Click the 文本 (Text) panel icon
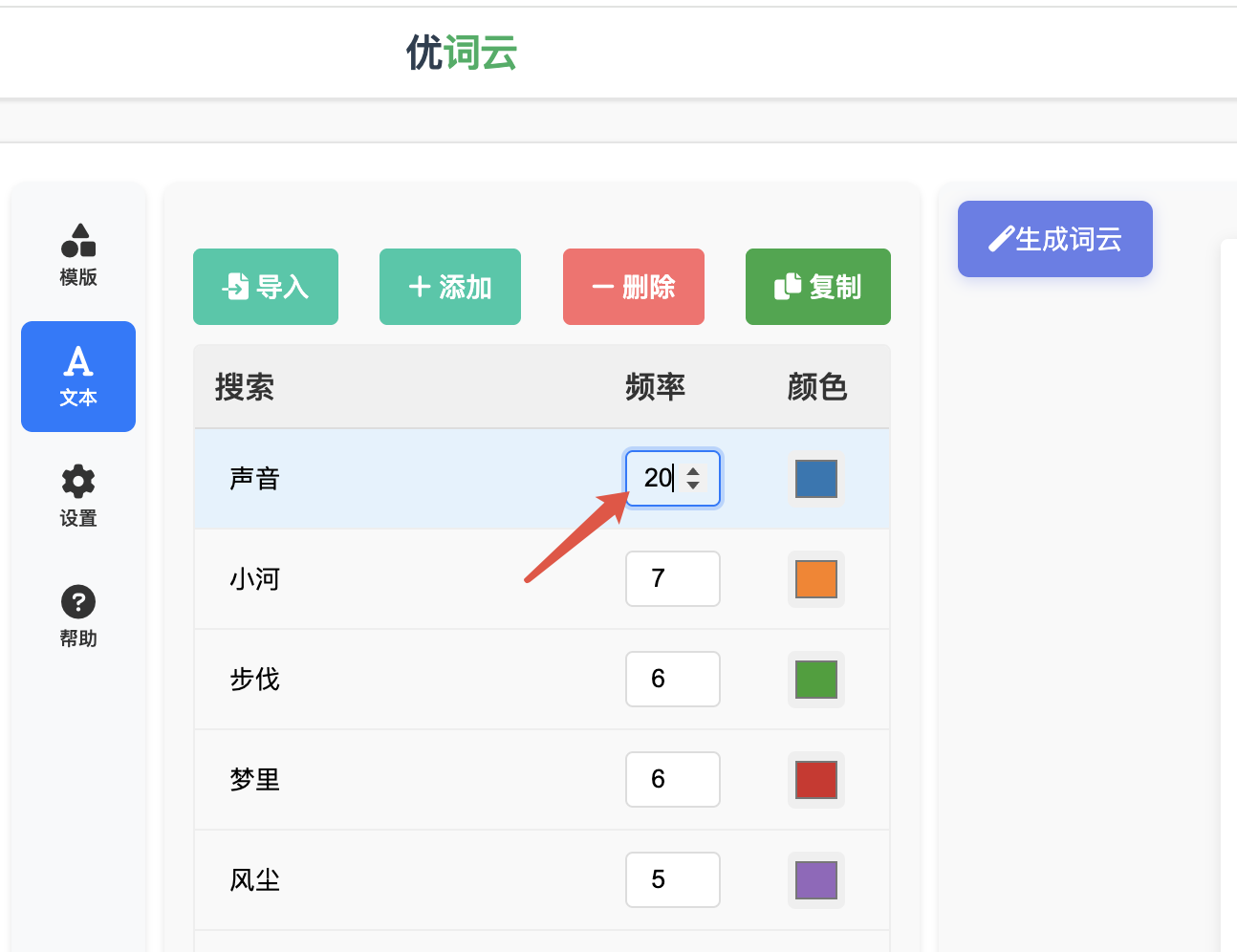This screenshot has height=952, width=1237. pyautogui.click(x=77, y=364)
